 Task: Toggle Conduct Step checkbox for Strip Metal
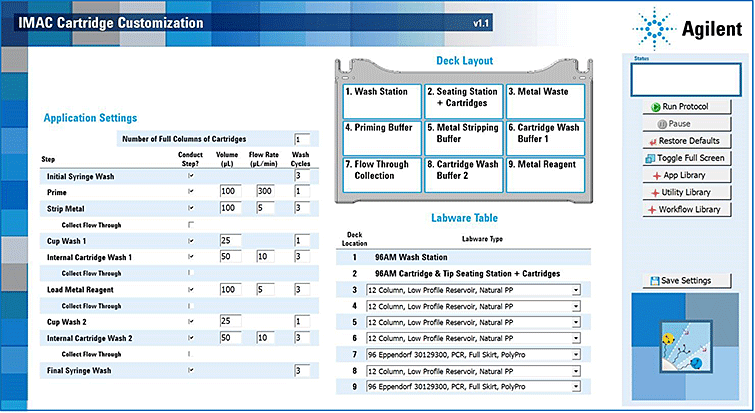coord(191,207)
